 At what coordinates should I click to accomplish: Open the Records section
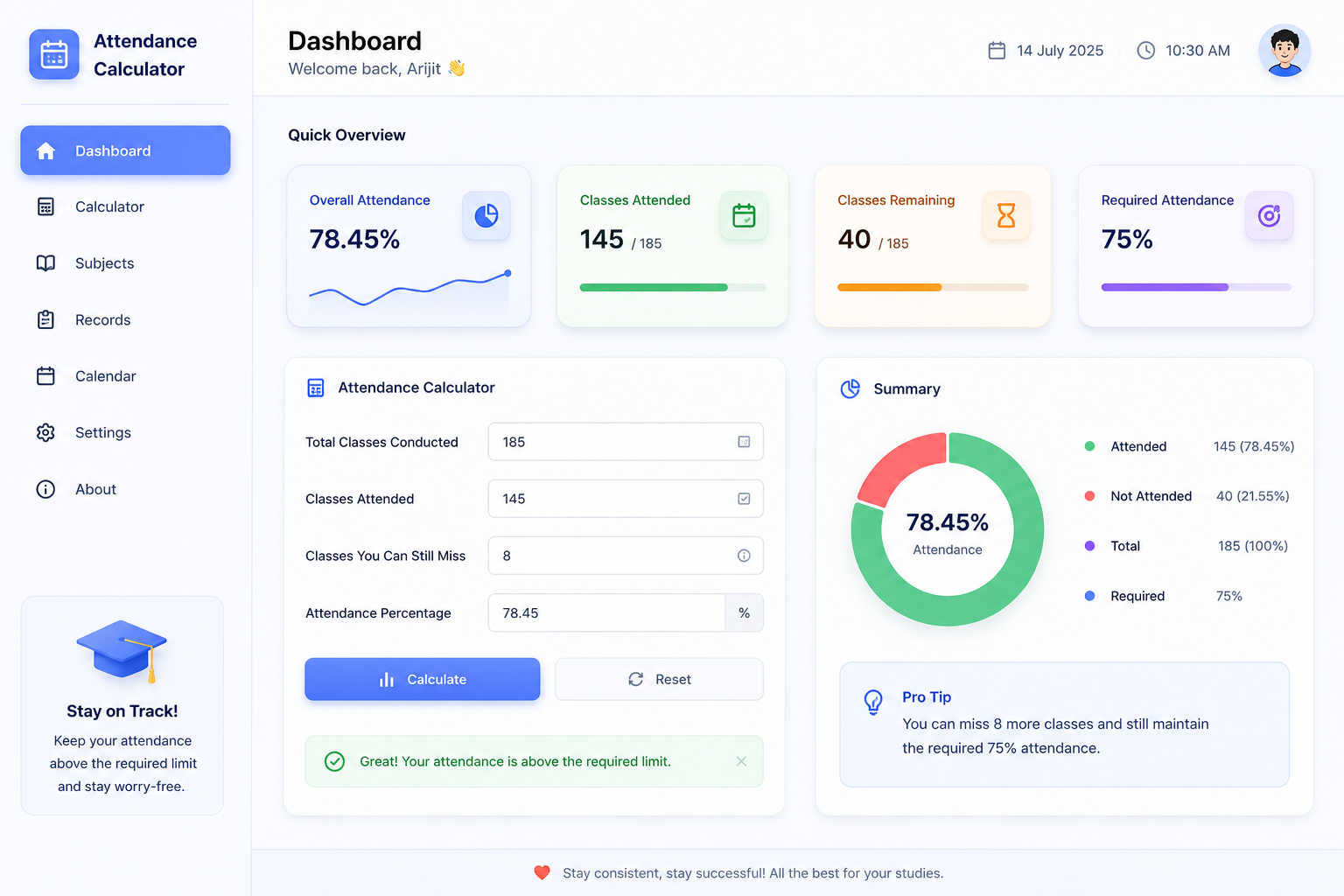tap(125, 320)
